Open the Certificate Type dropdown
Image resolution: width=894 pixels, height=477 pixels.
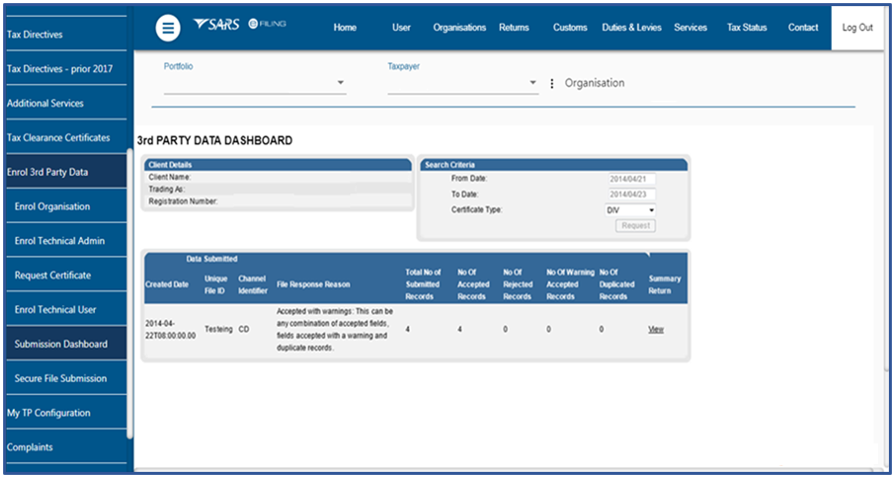[630, 210]
